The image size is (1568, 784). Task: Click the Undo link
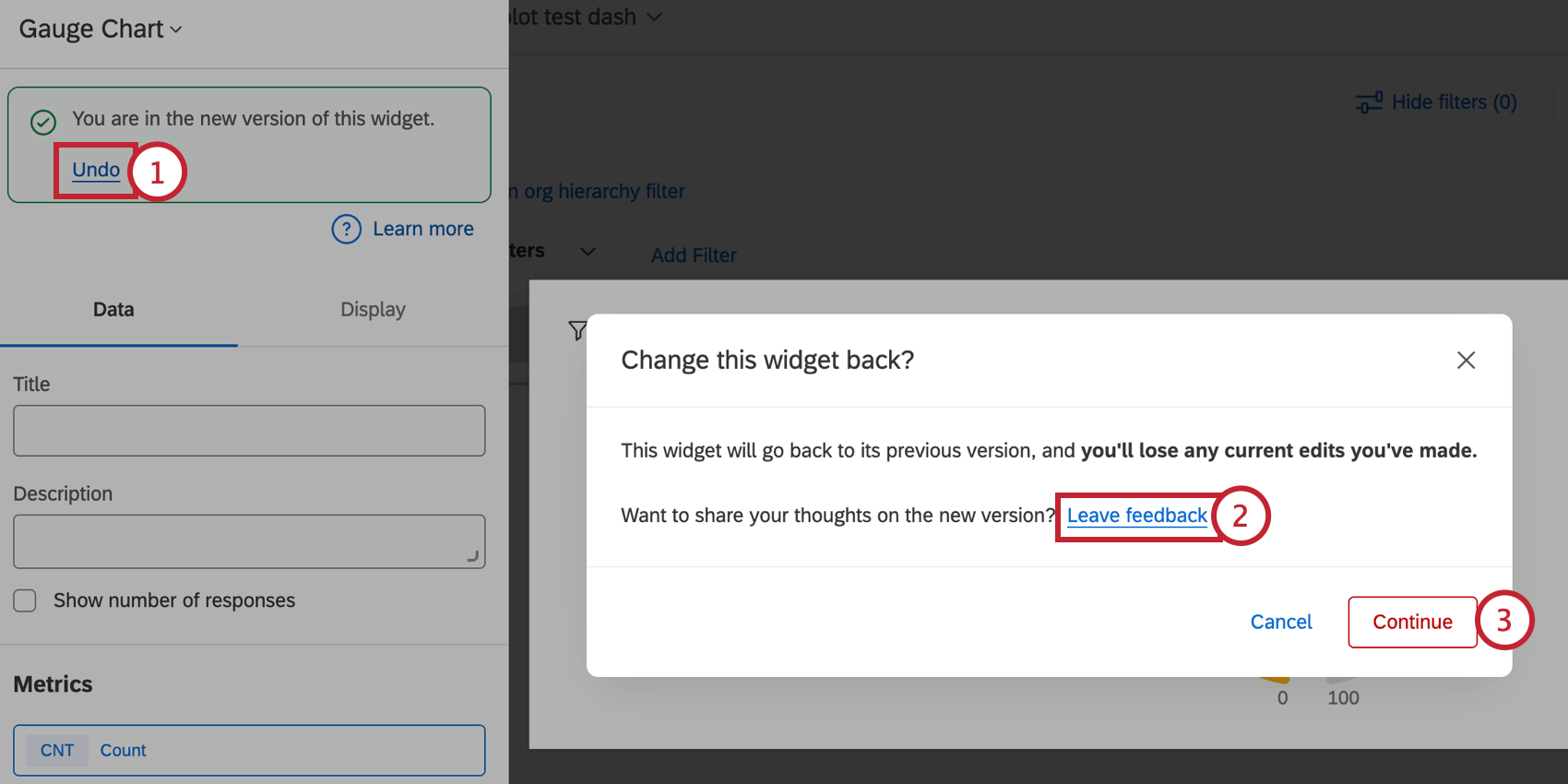coord(96,170)
